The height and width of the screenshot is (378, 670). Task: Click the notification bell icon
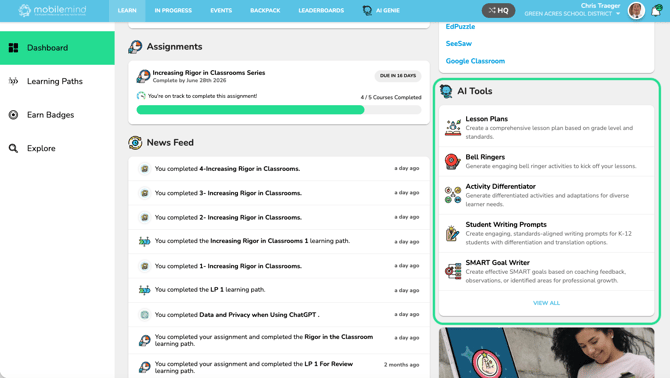click(x=656, y=11)
